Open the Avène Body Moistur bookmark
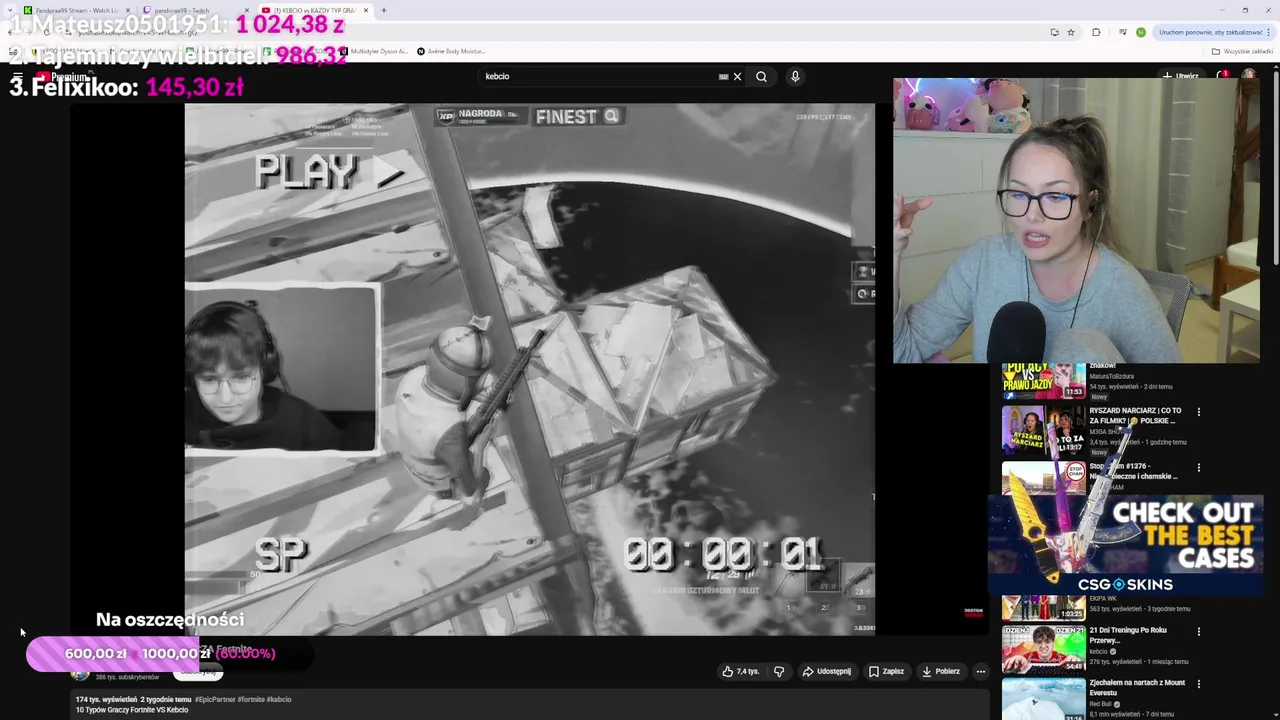Viewport: 1280px width, 720px height. pyautogui.click(x=451, y=51)
